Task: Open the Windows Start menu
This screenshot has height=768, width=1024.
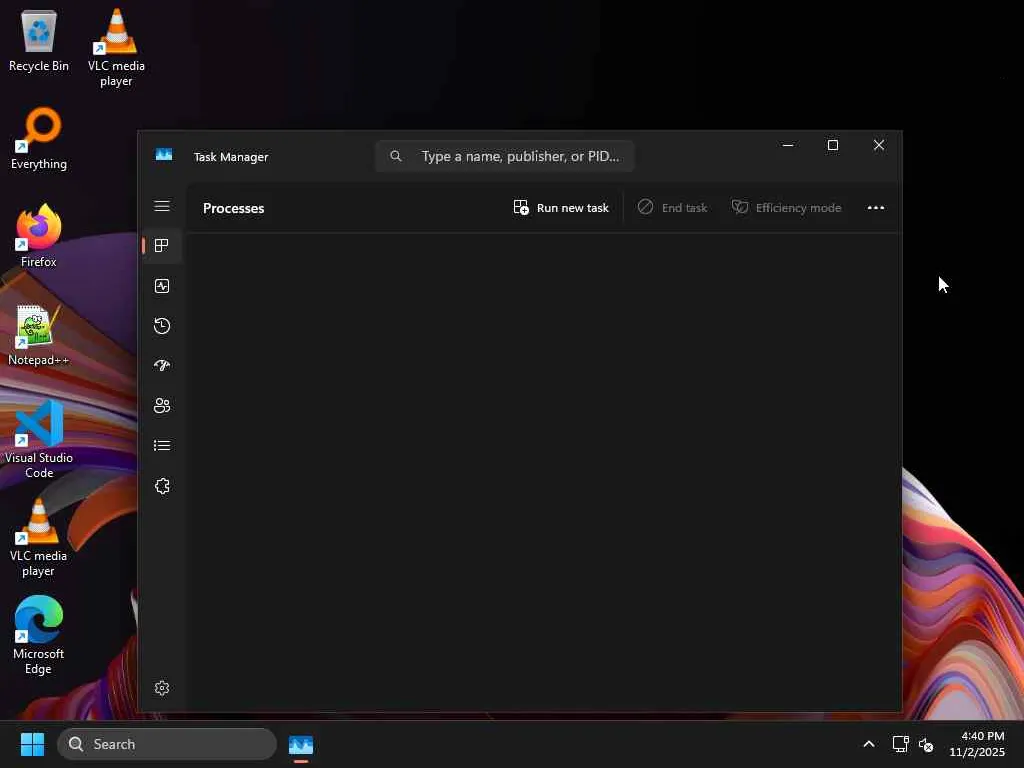Action: [x=32, y=744]
